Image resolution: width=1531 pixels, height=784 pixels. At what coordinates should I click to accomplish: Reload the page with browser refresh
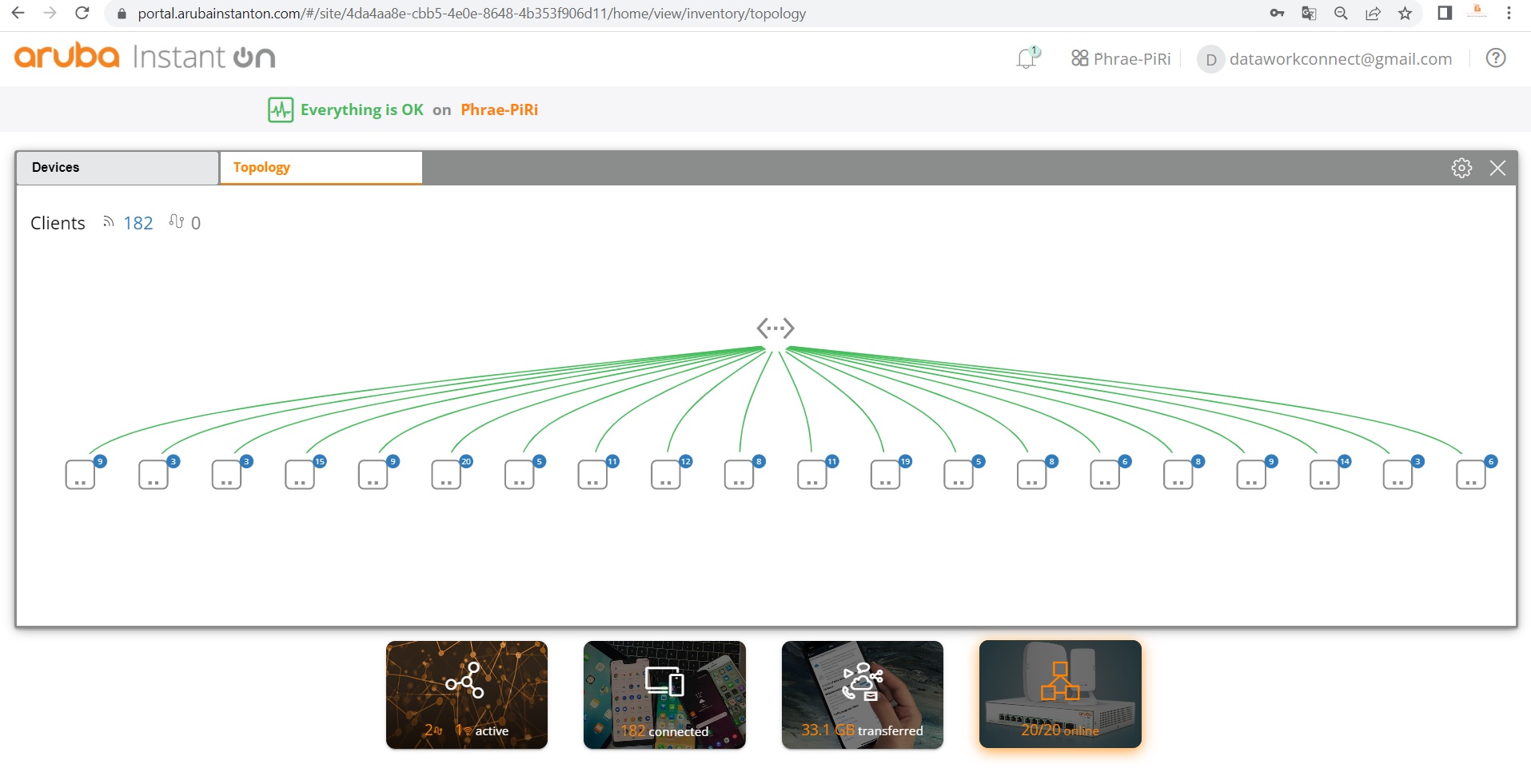pos(82,14)
